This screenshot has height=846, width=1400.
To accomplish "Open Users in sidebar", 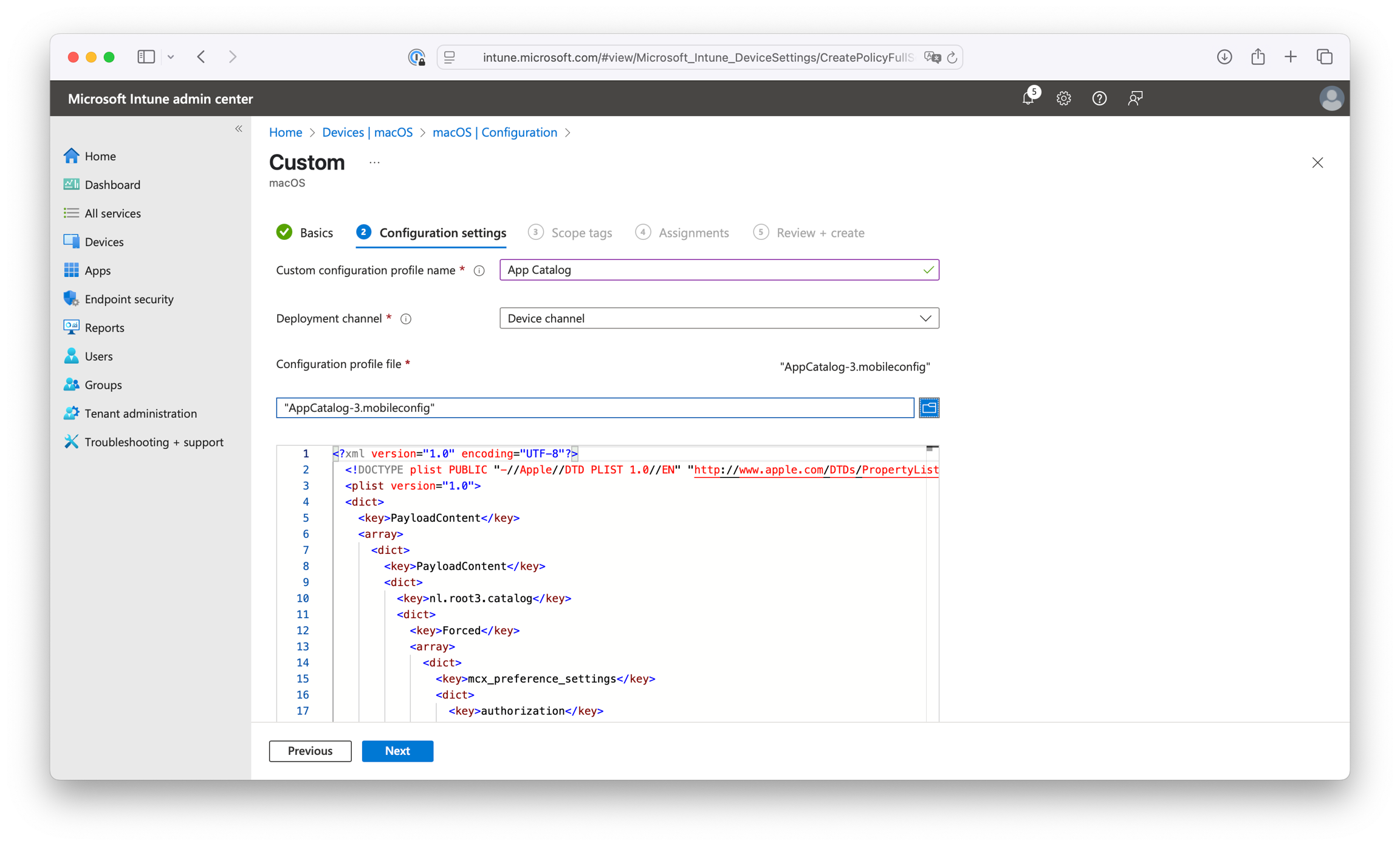I will click(x=98, y=356).
